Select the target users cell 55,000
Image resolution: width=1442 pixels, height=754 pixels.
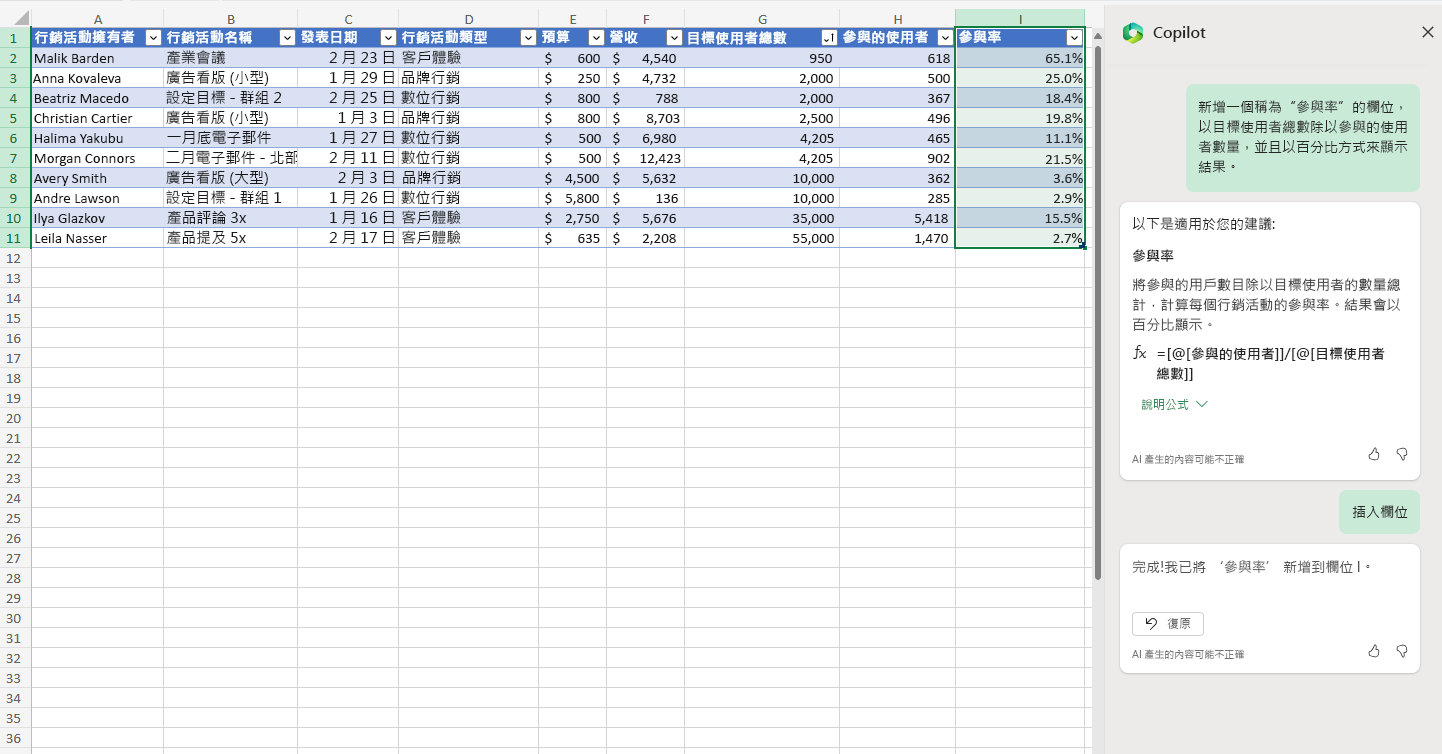pyautogui.click(x=762, y=238)
